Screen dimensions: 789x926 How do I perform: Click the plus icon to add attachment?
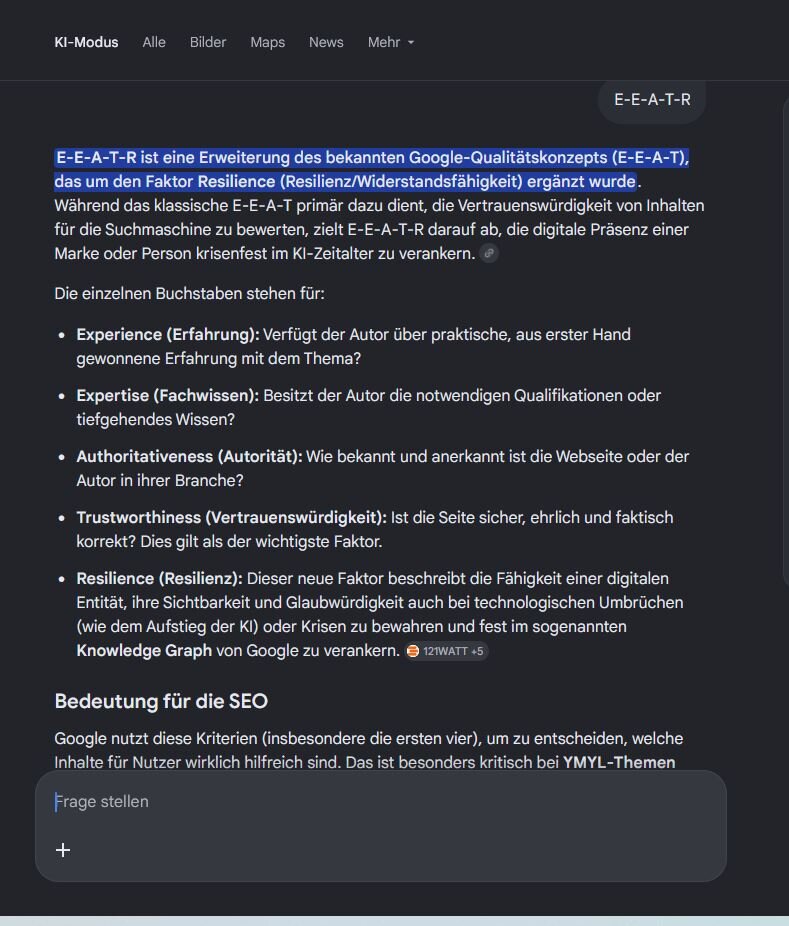coord(63,850)
